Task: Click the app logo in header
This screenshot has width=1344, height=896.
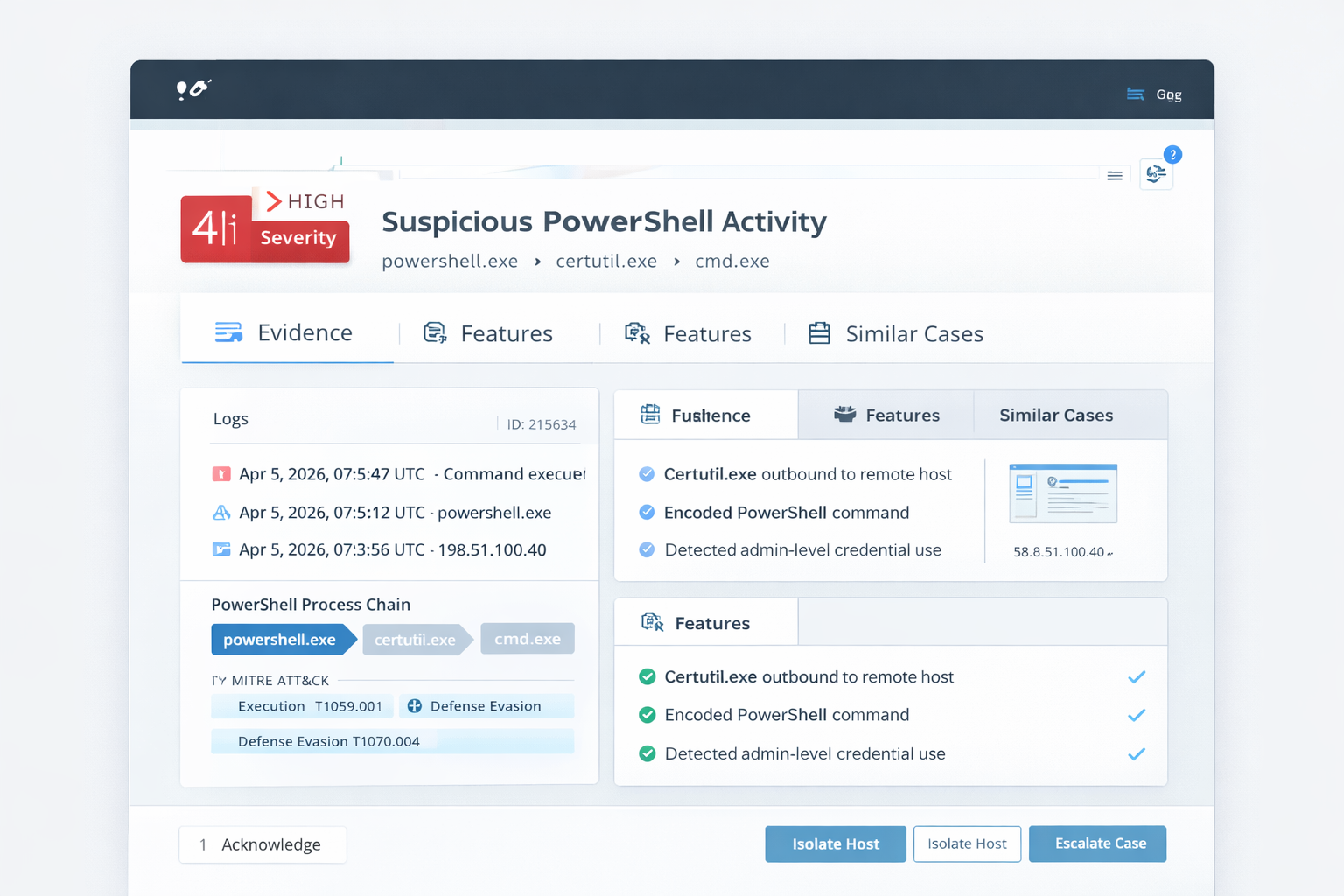Action: [193, 89]
